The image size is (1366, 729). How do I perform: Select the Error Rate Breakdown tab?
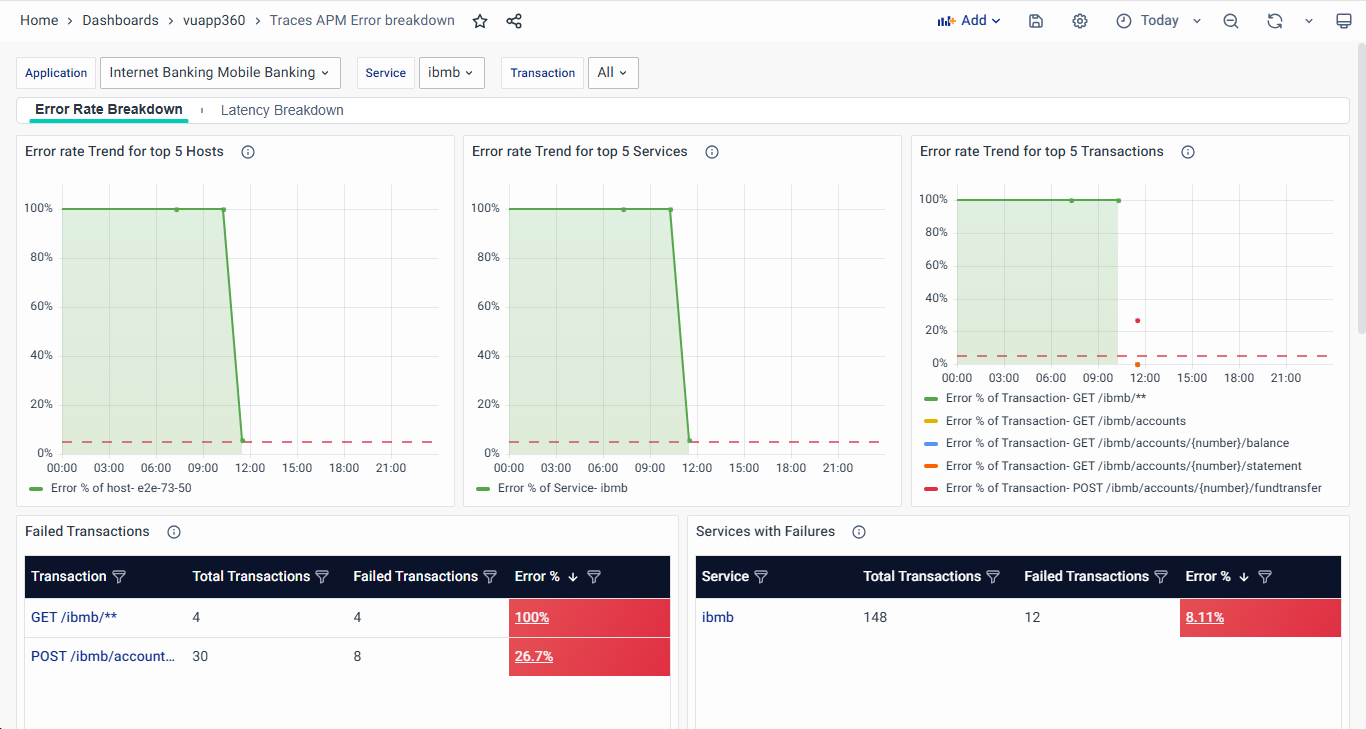click(109, 110)
